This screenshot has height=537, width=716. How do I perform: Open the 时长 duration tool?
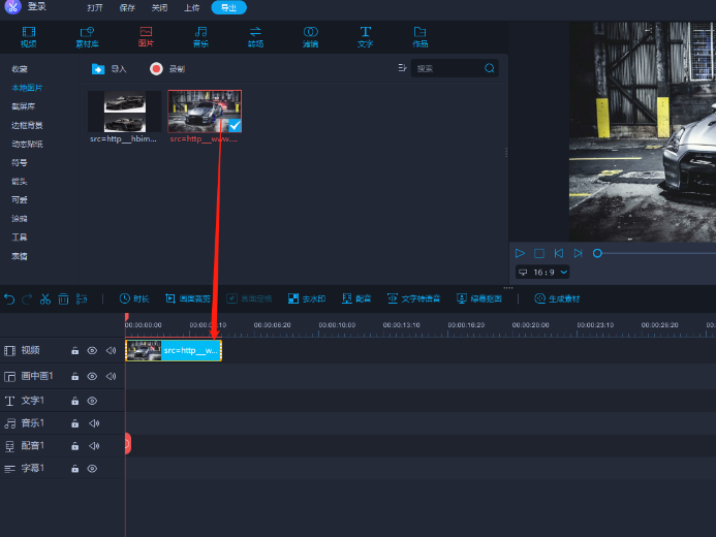point(134,299)
